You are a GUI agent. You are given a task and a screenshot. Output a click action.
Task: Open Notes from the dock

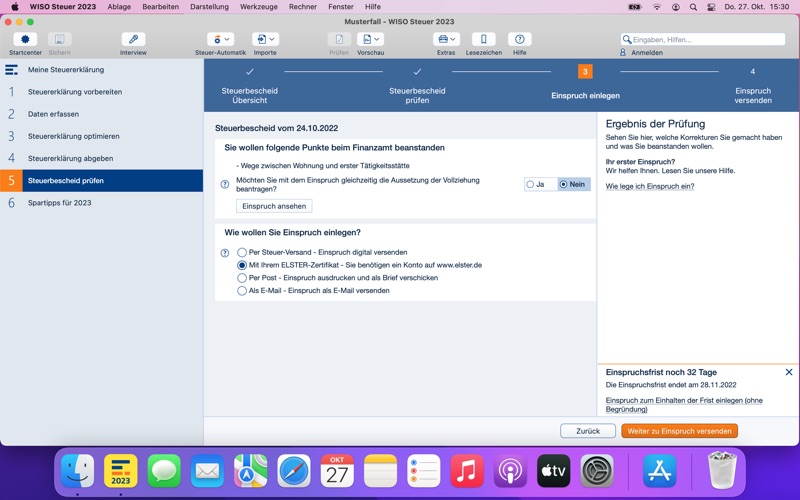point(380,470)
